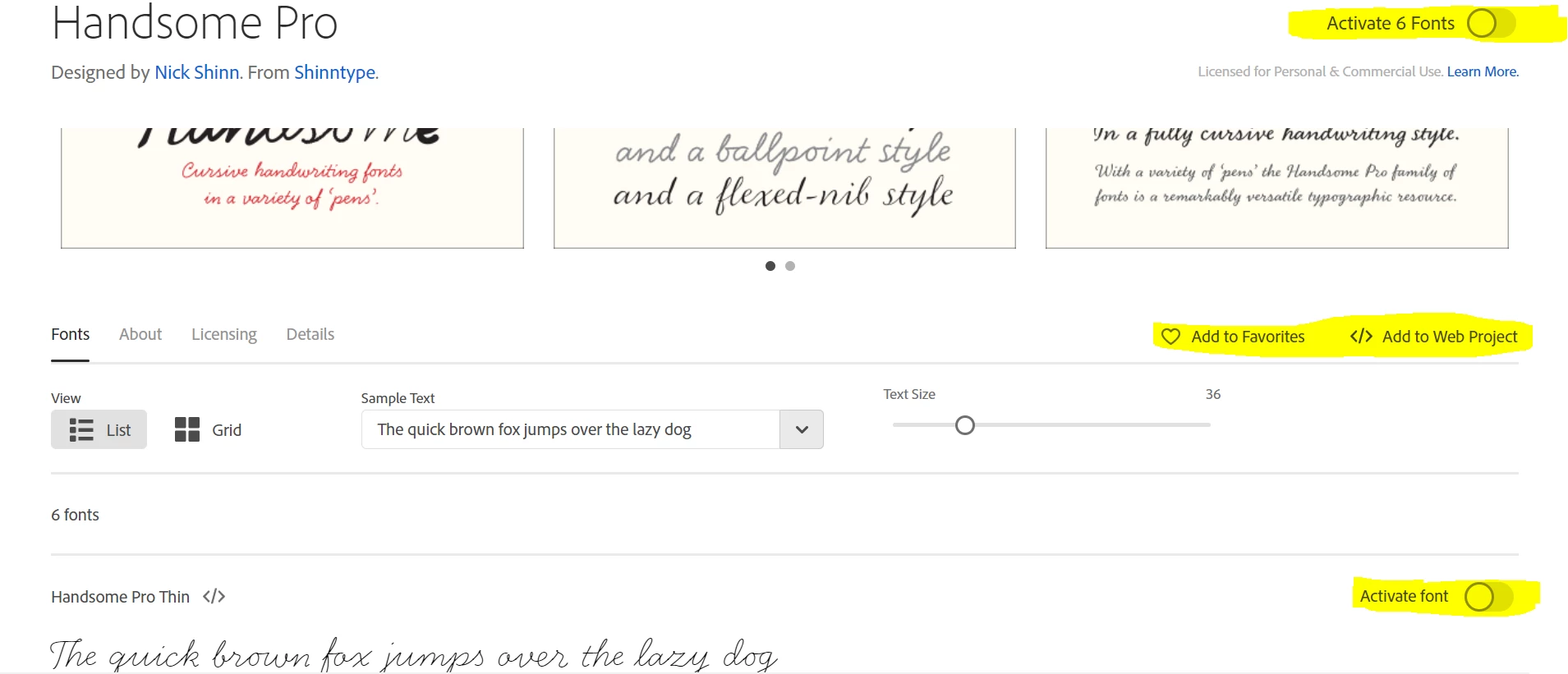1568x674 pixels.
Task: Open the Shinntype foundry link
Action: point(335,72)
